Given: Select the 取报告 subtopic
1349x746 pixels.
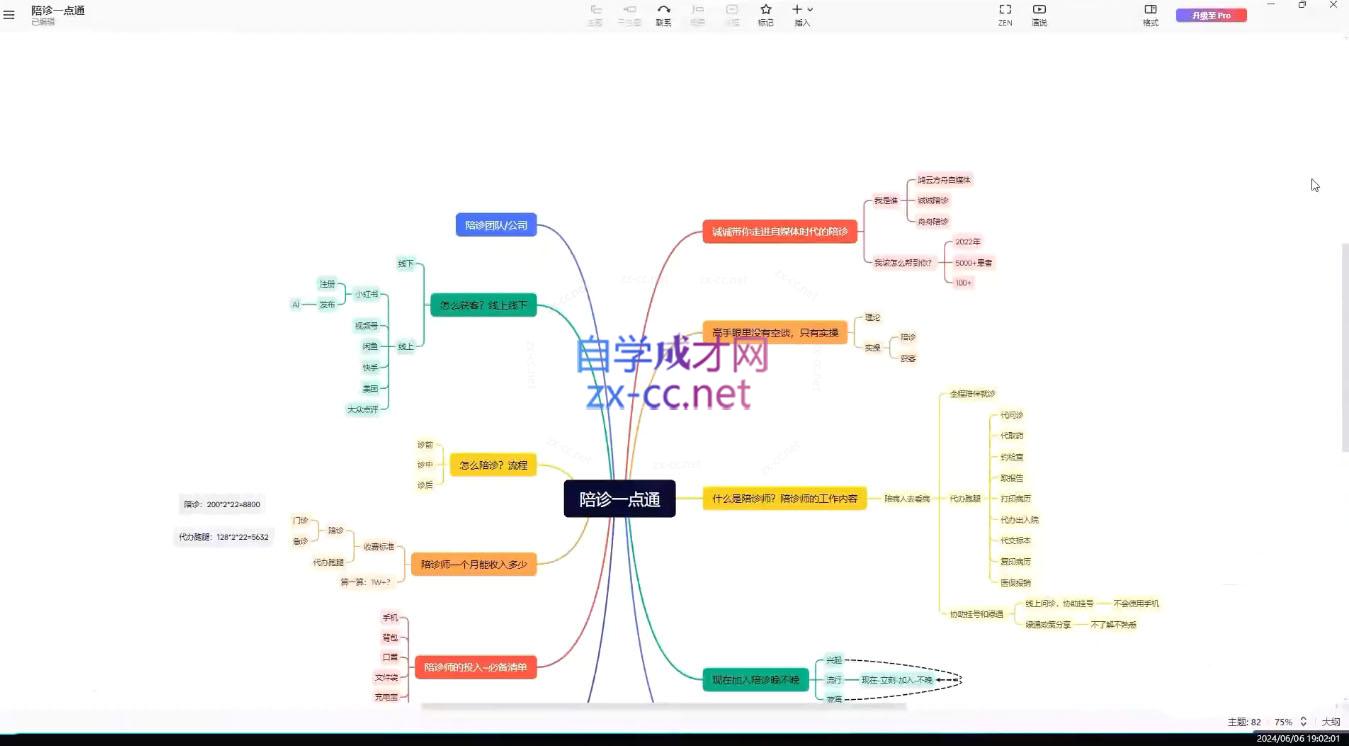Looking at the screenshot, I should click(x=1012, y=478).
